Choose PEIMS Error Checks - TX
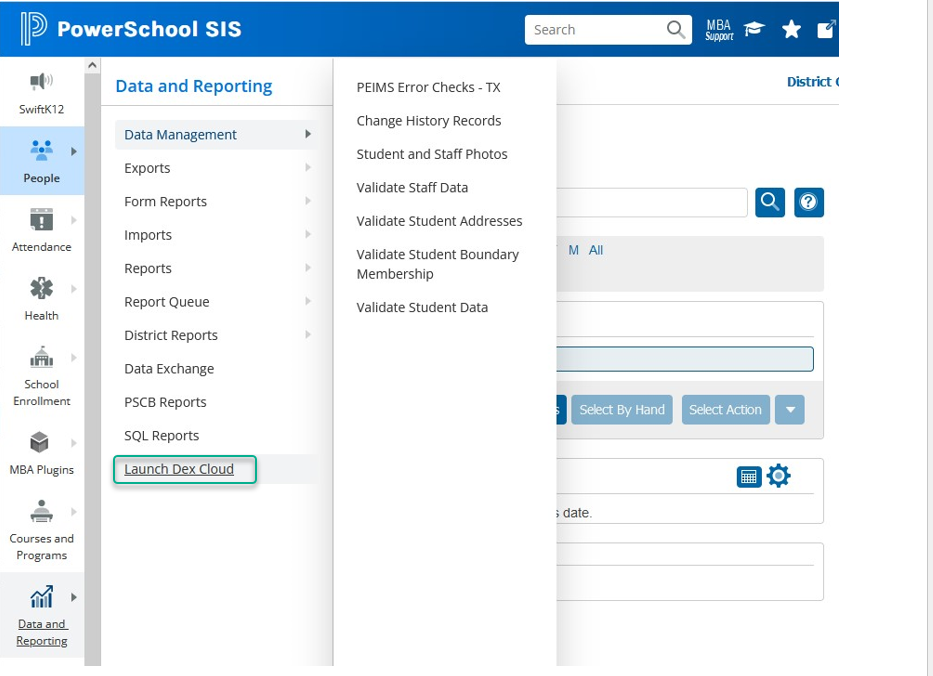 428,87
